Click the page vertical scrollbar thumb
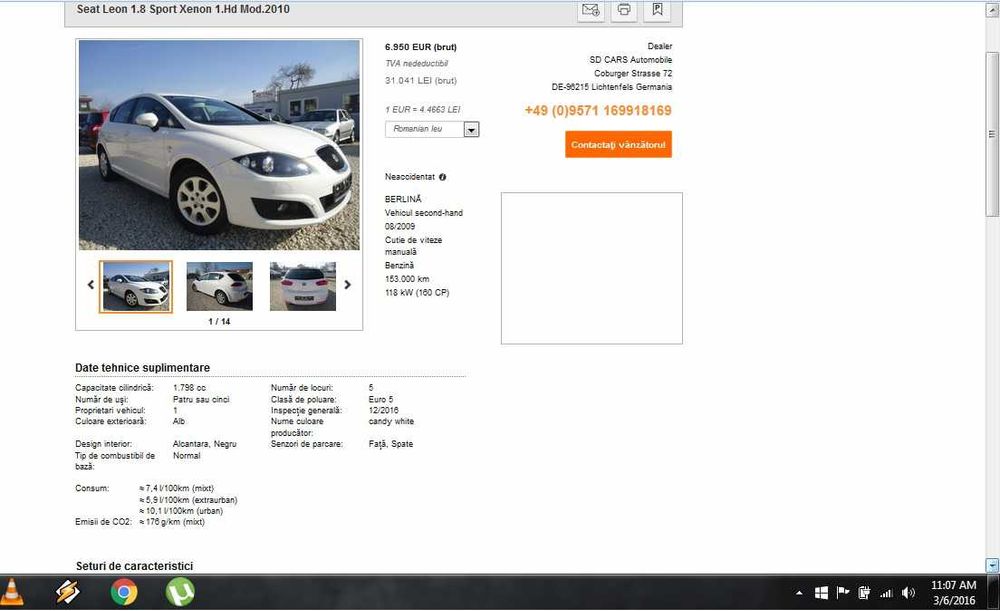 click(x=992, y=134)
